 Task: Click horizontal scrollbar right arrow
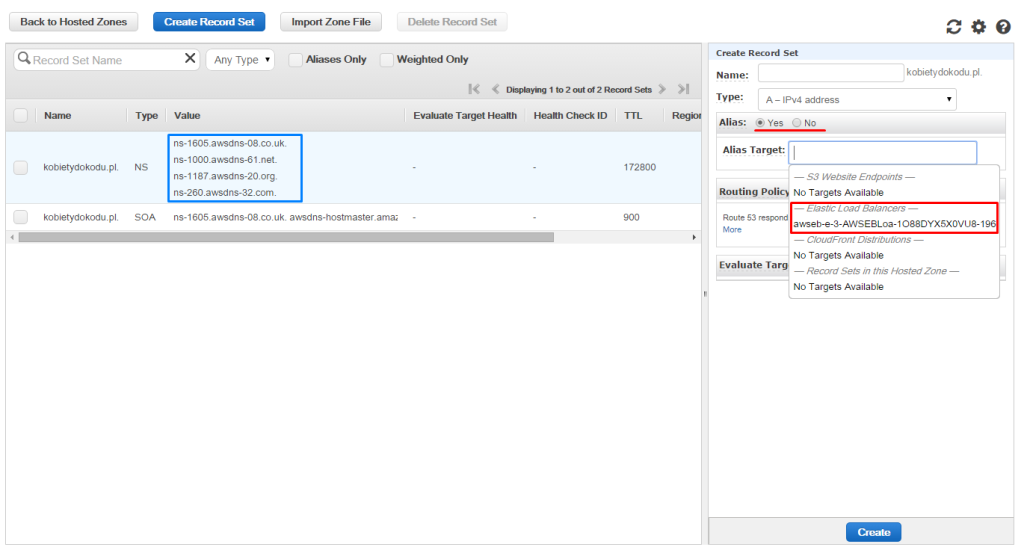click(694, 237)
